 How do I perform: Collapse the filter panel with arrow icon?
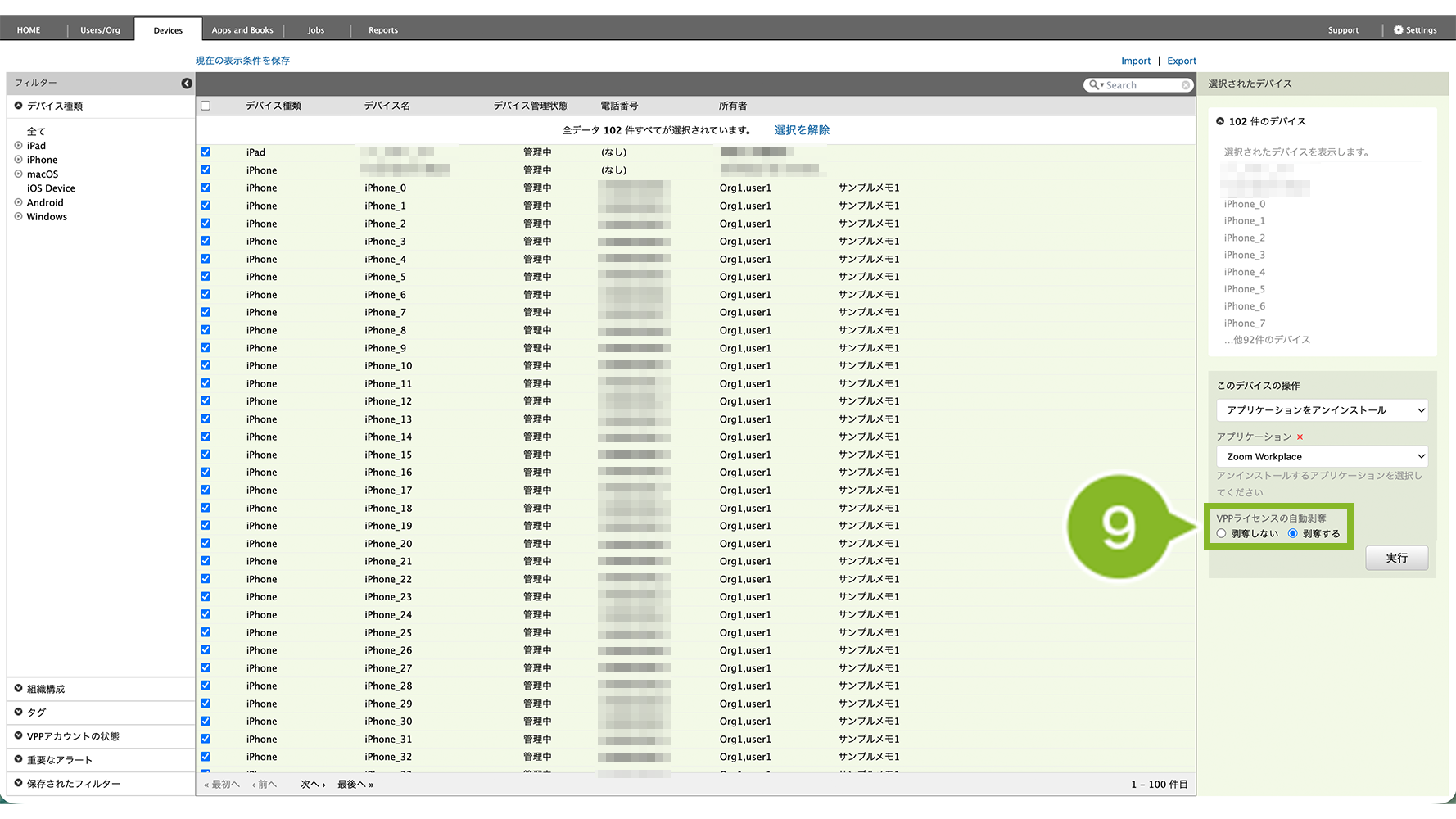187,84
